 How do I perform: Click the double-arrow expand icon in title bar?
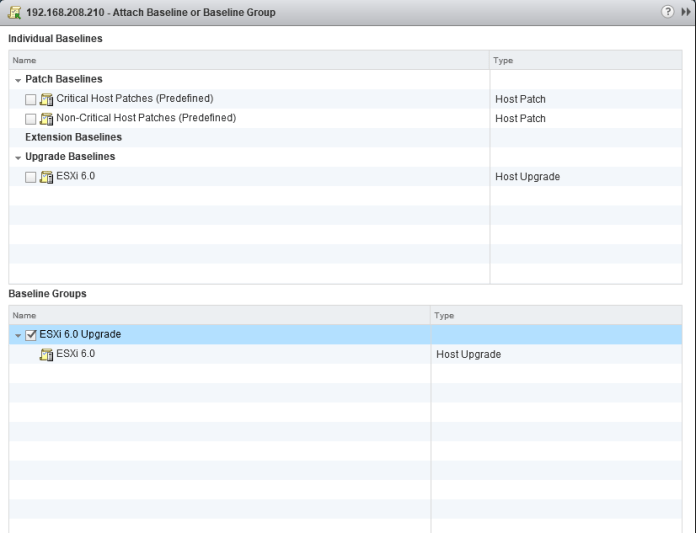685,12
